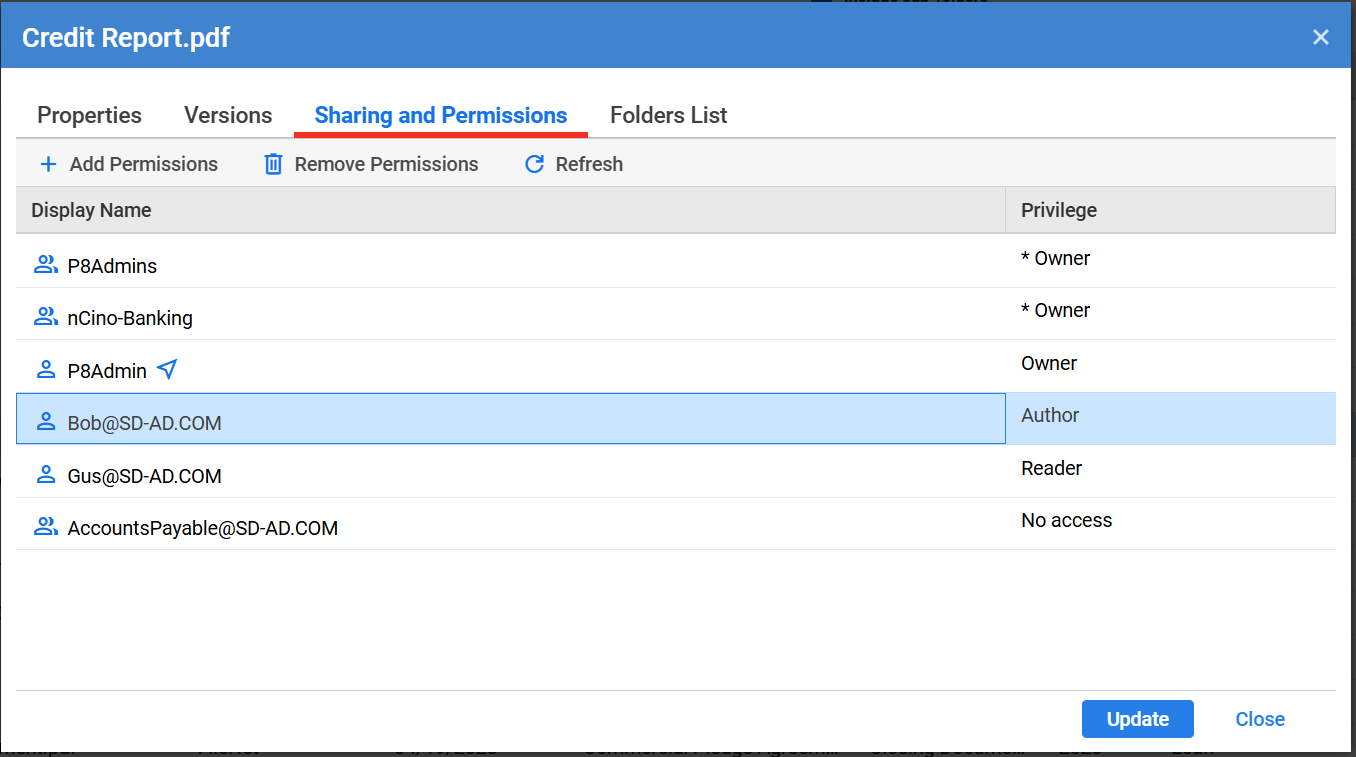
Task: Click the user icon beside Bob@SD-AD.COM
Action: (x=46, y=422)
